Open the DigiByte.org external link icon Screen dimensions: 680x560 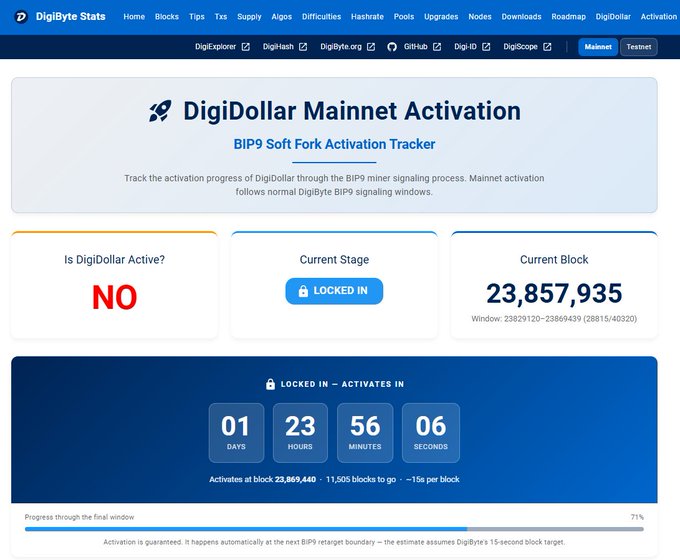tap(371, 47)
